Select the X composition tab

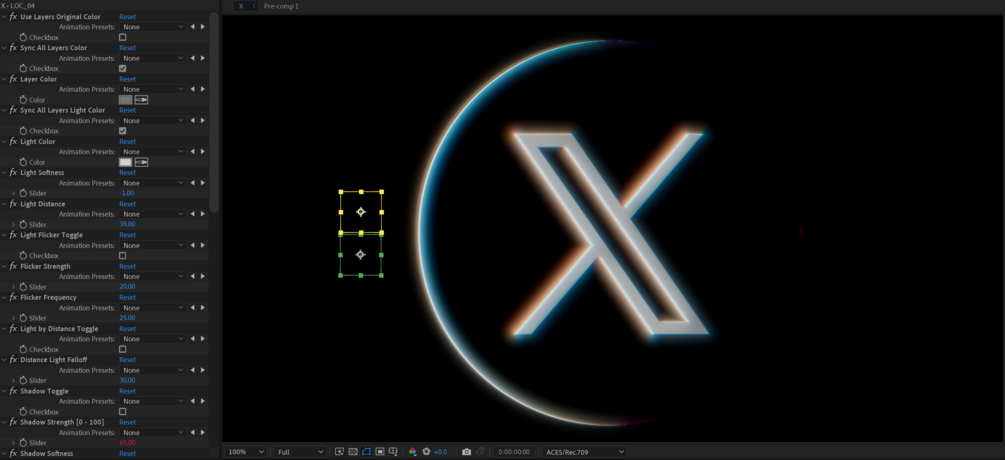click(241, 6)
